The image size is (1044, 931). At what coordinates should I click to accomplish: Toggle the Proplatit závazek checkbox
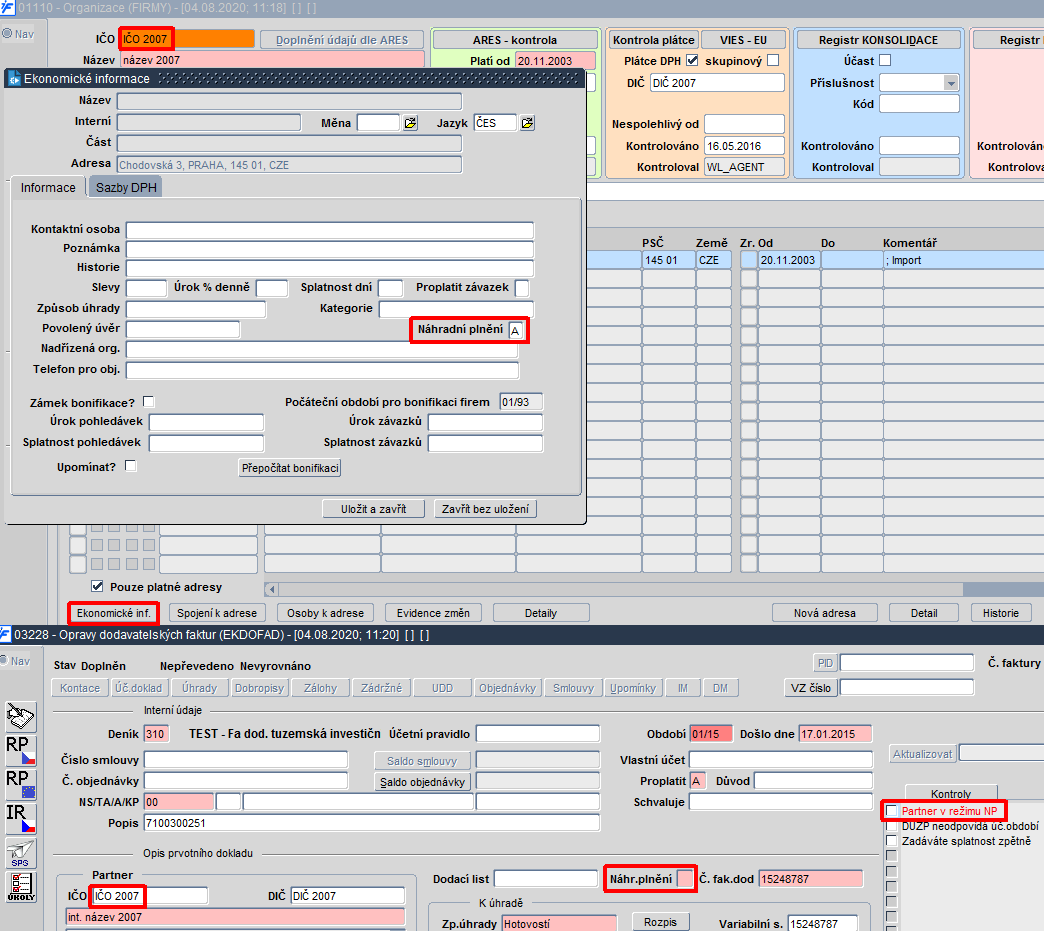(x=523, y=288)
